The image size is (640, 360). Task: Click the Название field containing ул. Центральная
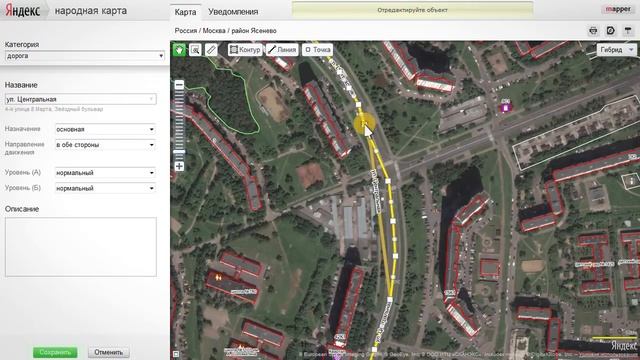[80, 99]
